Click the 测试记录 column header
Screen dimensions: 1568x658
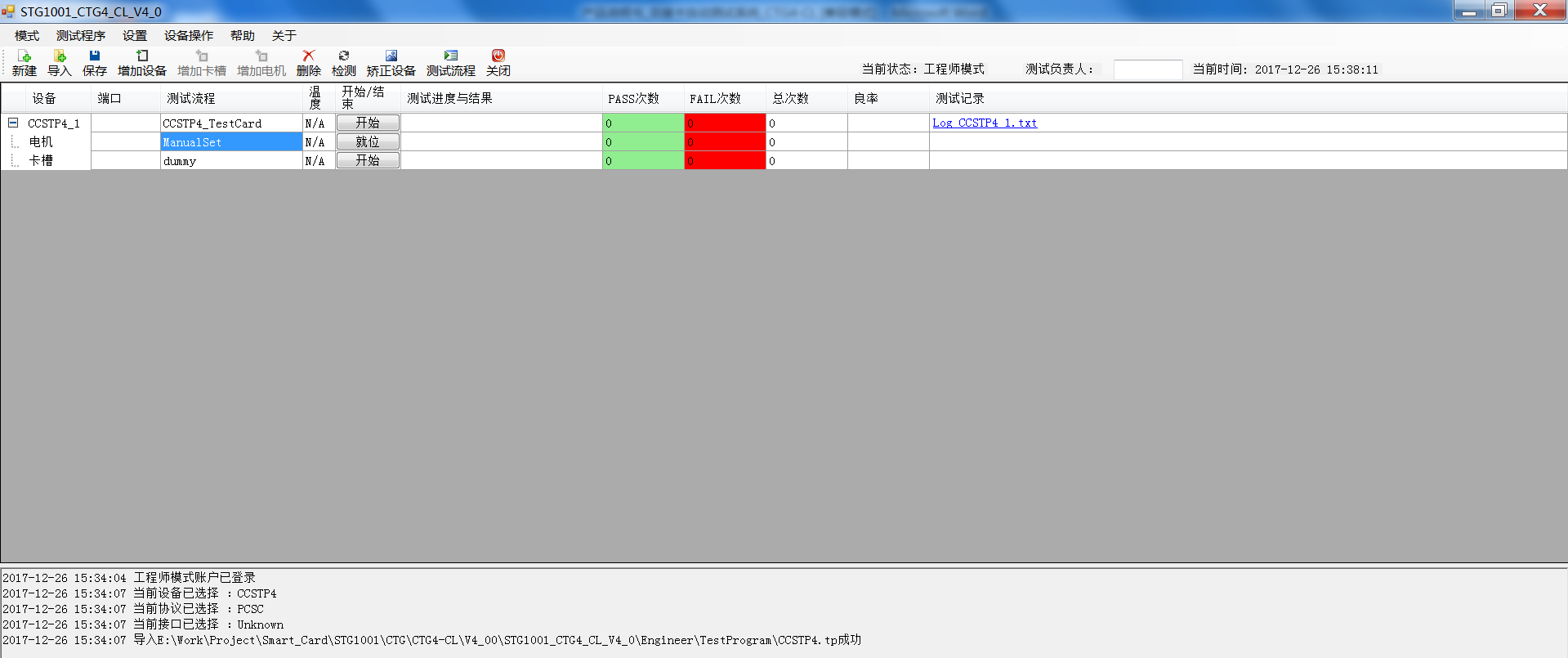click(1248, 98)
